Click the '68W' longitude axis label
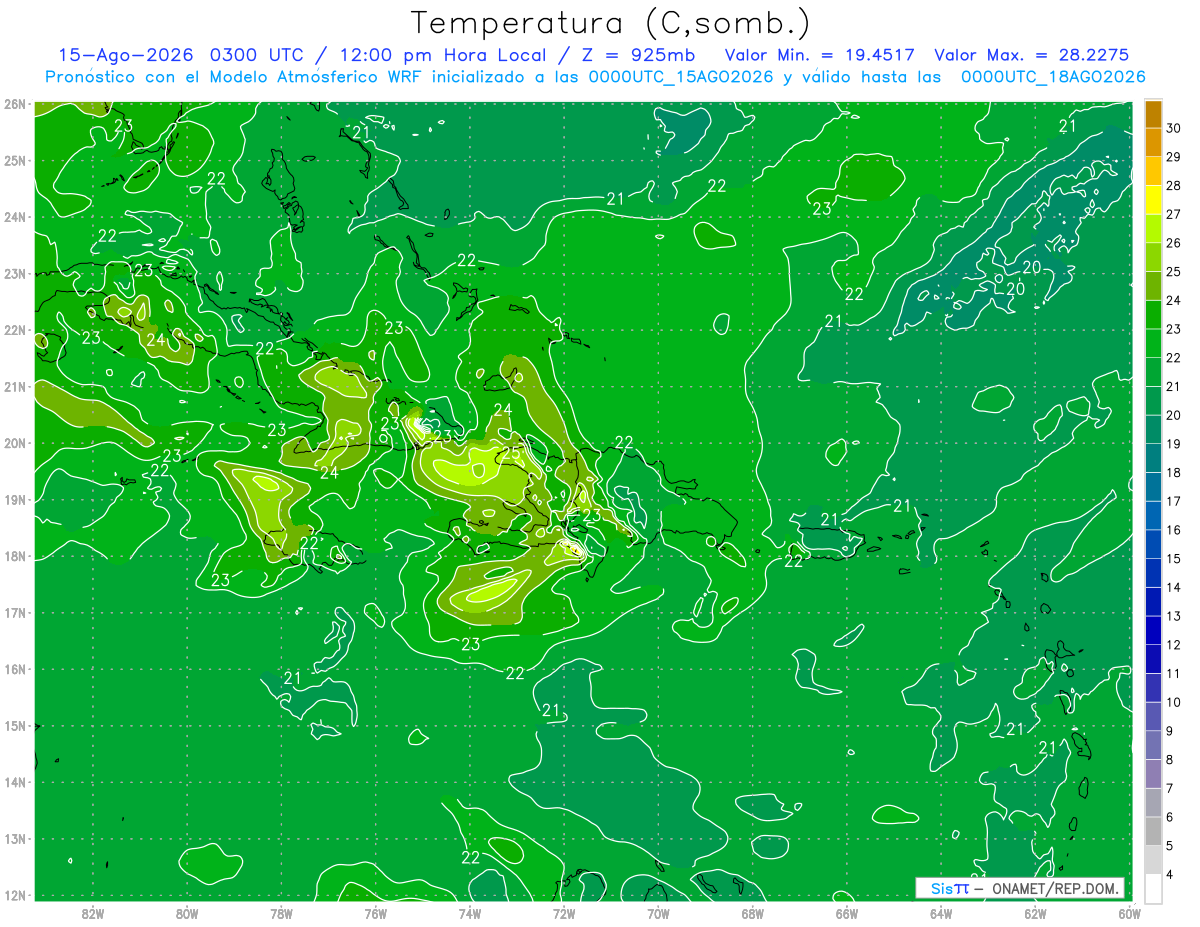 coord(753,914)
